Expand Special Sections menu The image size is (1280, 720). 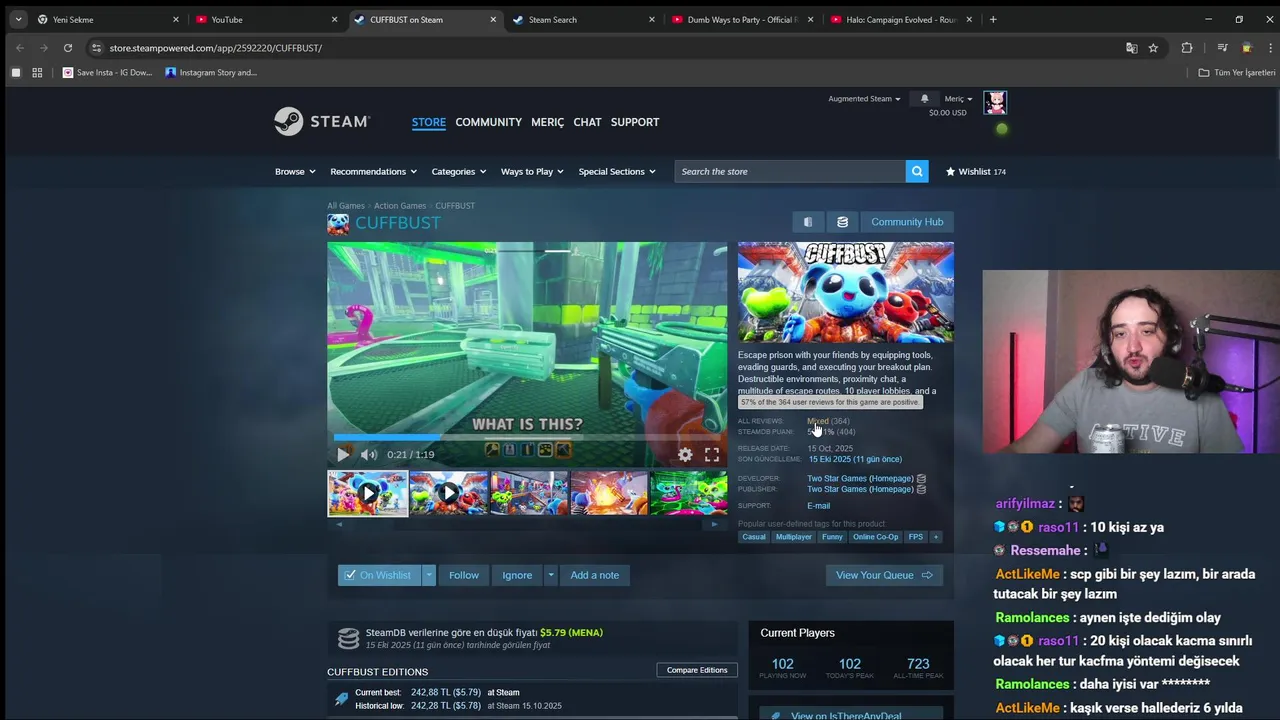pyautogui.click(x=617, y=171)
